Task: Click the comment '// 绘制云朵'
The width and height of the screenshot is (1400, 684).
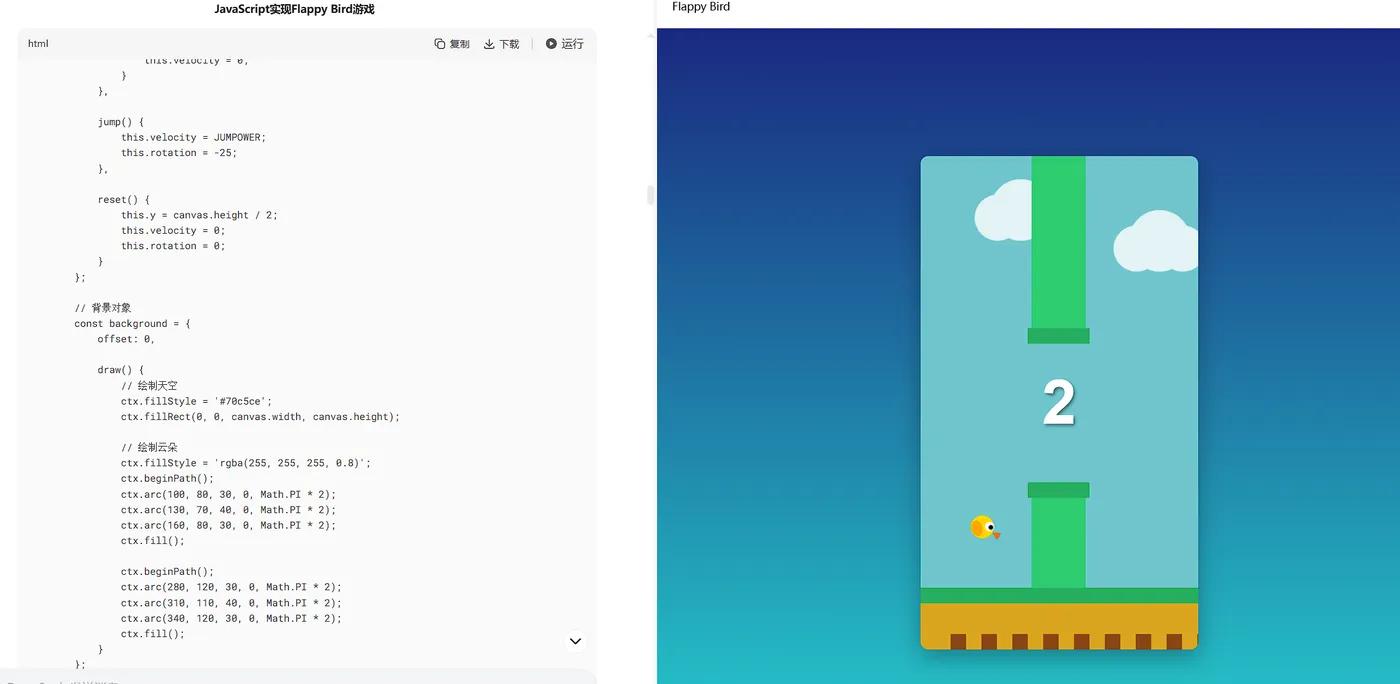Action: click(149, 448)
